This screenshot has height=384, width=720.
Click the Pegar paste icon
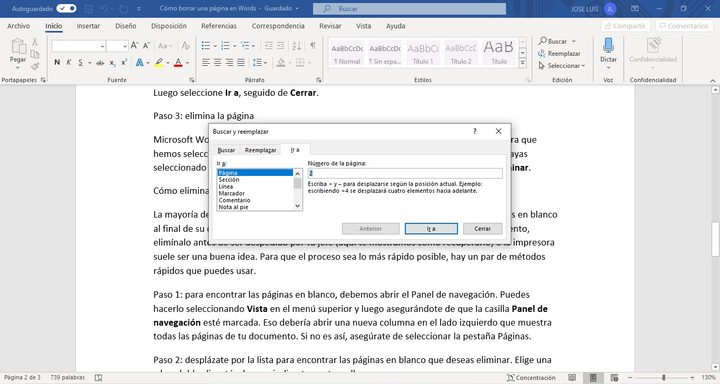(18, 46)
